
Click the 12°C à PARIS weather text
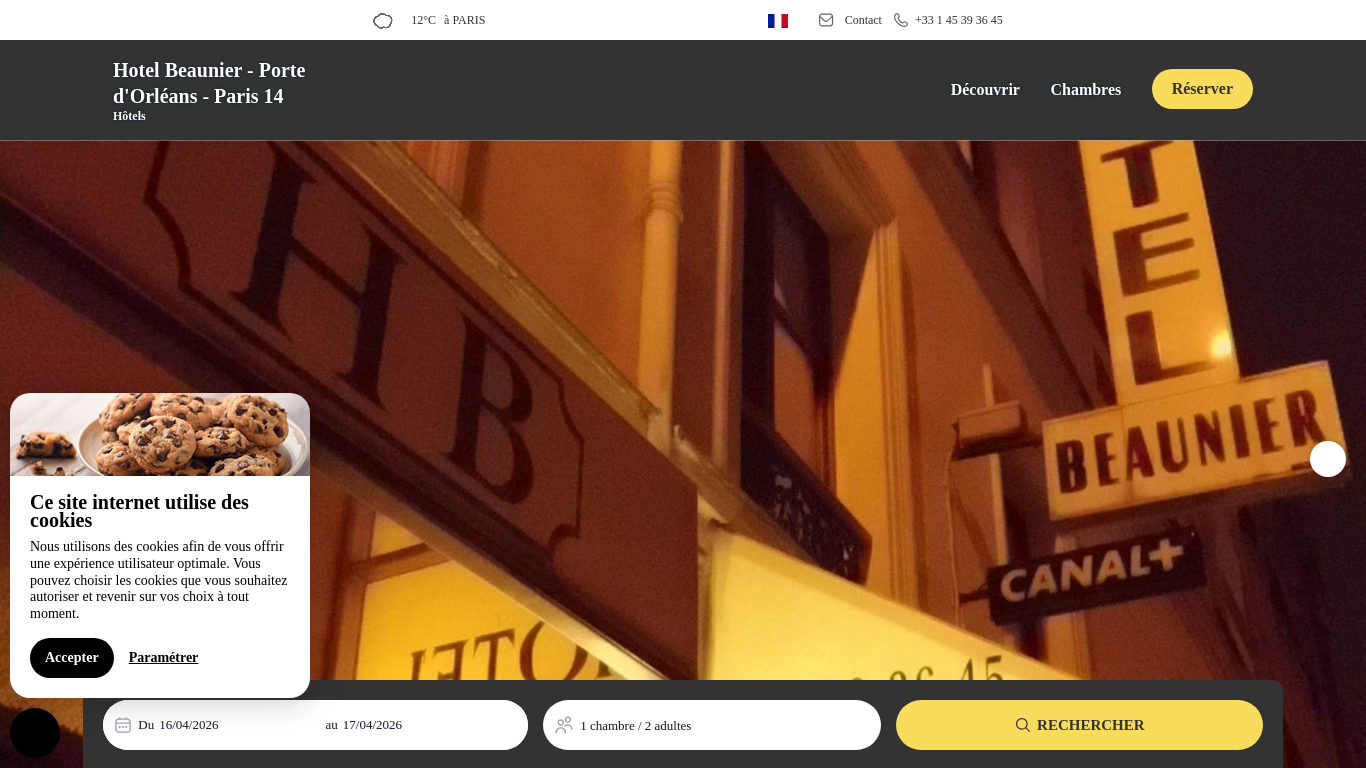point(448,20)
